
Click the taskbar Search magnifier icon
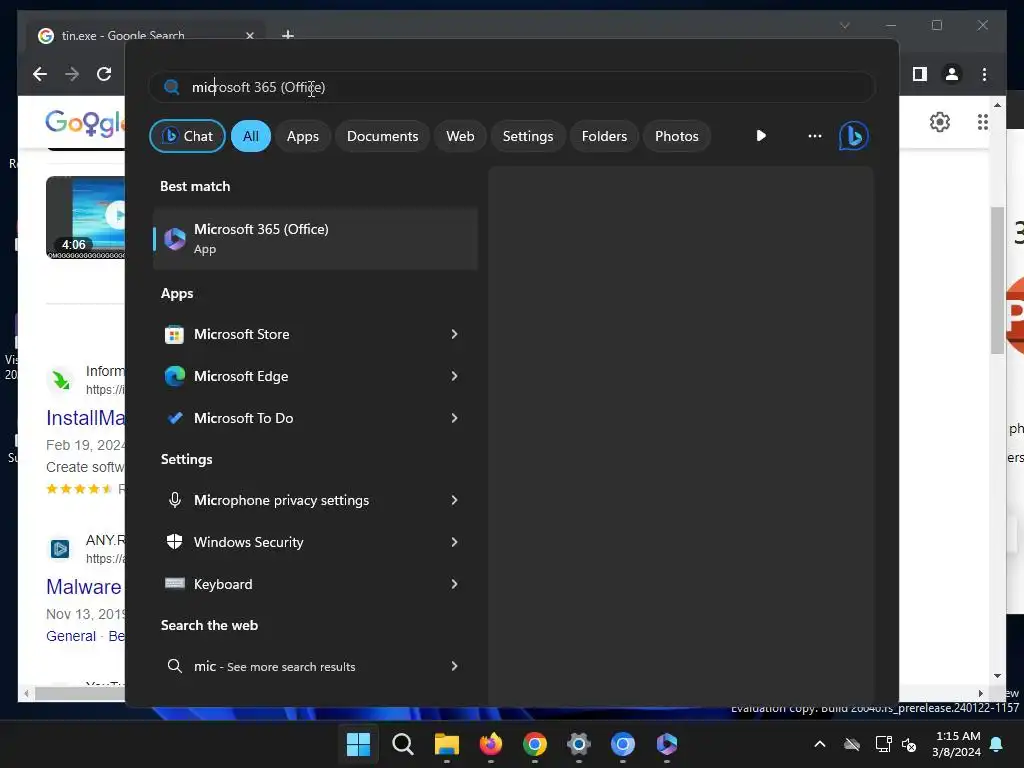pos(402,744)
